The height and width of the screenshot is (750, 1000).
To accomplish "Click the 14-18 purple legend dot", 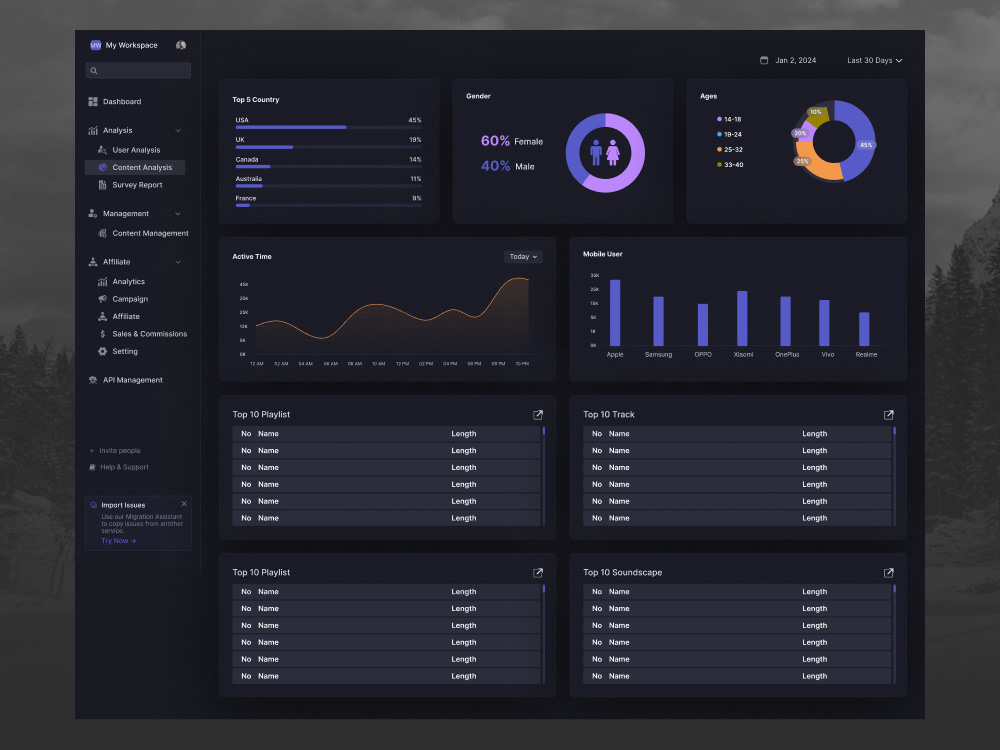I will tap(719, 119).
